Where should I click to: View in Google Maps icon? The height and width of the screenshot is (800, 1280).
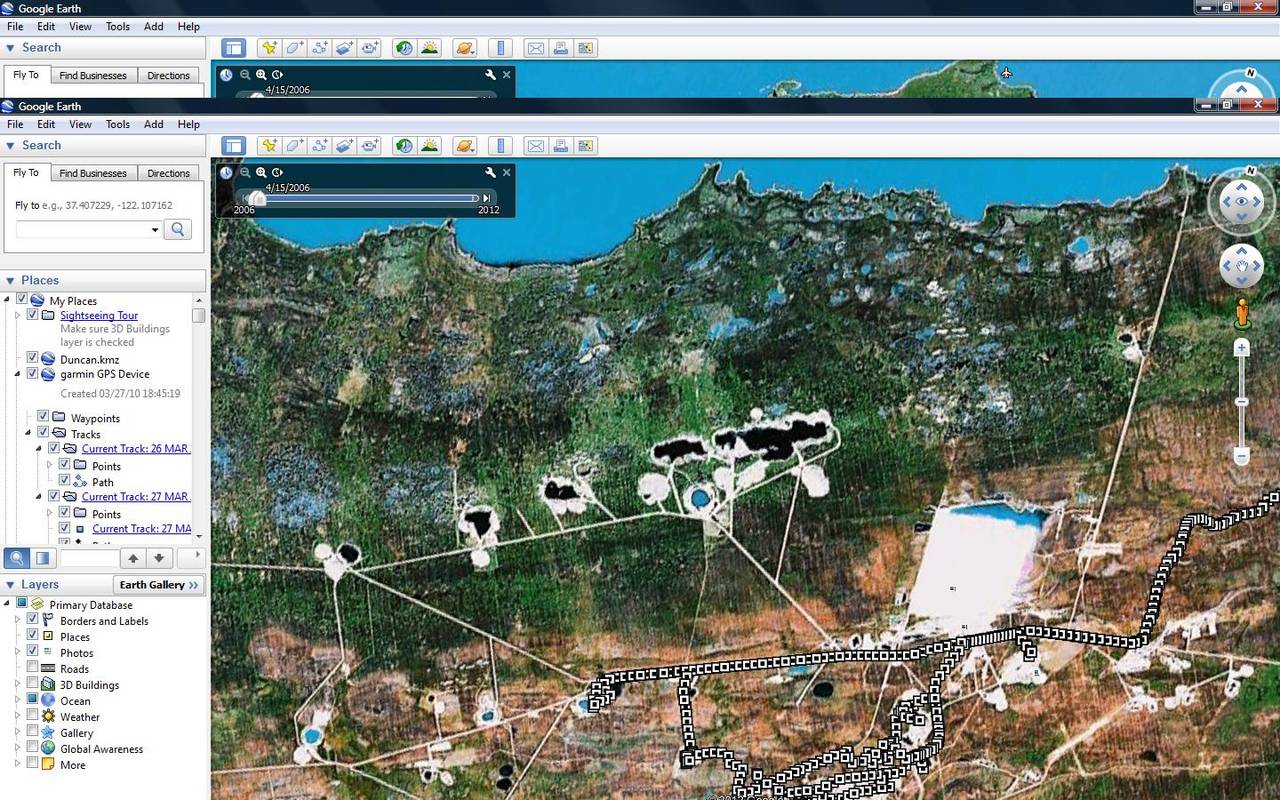point(586,146)
